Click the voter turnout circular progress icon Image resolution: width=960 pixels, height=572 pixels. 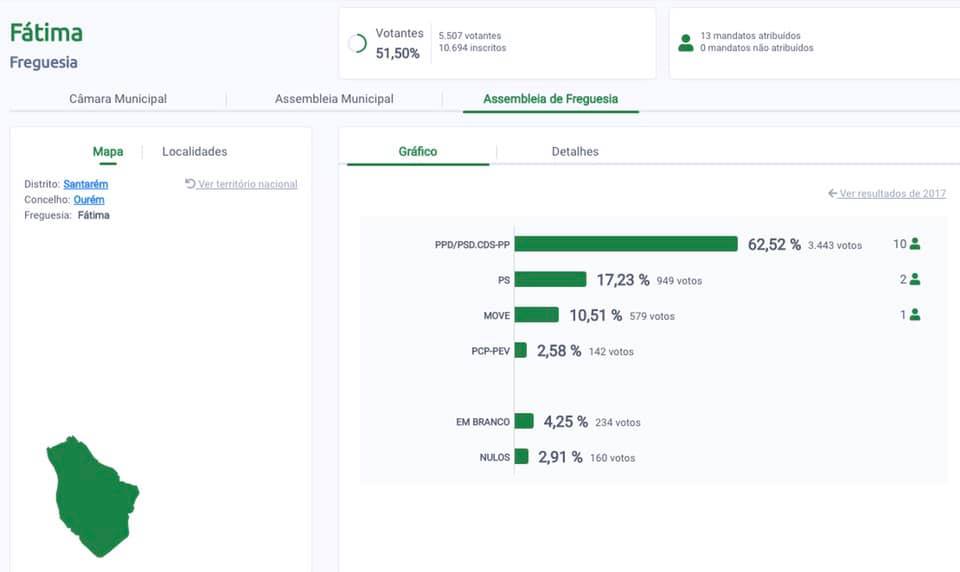[357, 43]
